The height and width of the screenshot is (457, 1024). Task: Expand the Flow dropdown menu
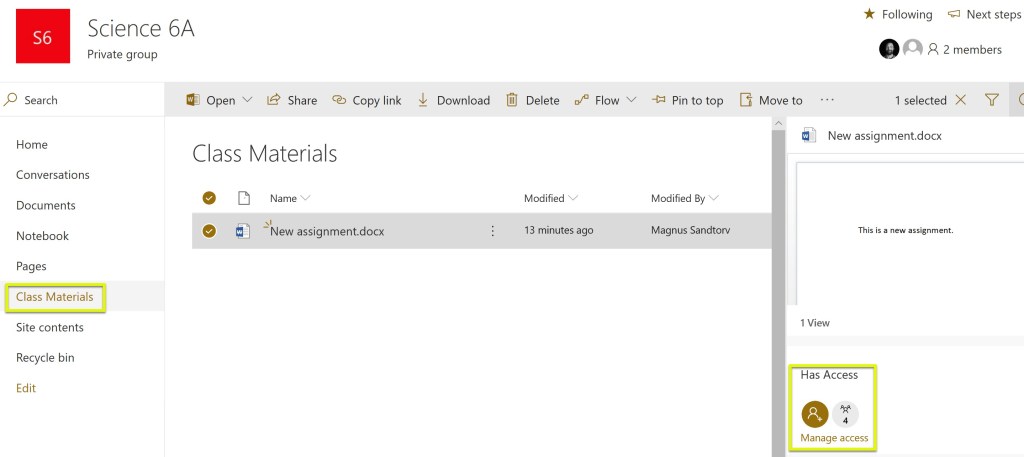tap(631, 100)
